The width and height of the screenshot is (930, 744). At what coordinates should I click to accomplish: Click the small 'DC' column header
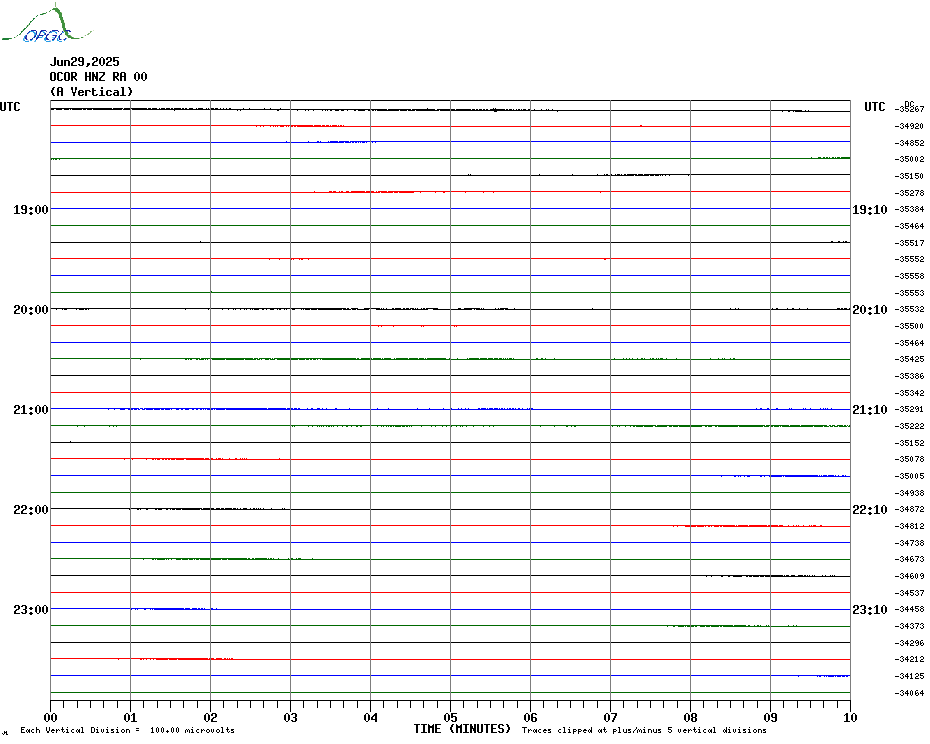[x=909, y=104]
